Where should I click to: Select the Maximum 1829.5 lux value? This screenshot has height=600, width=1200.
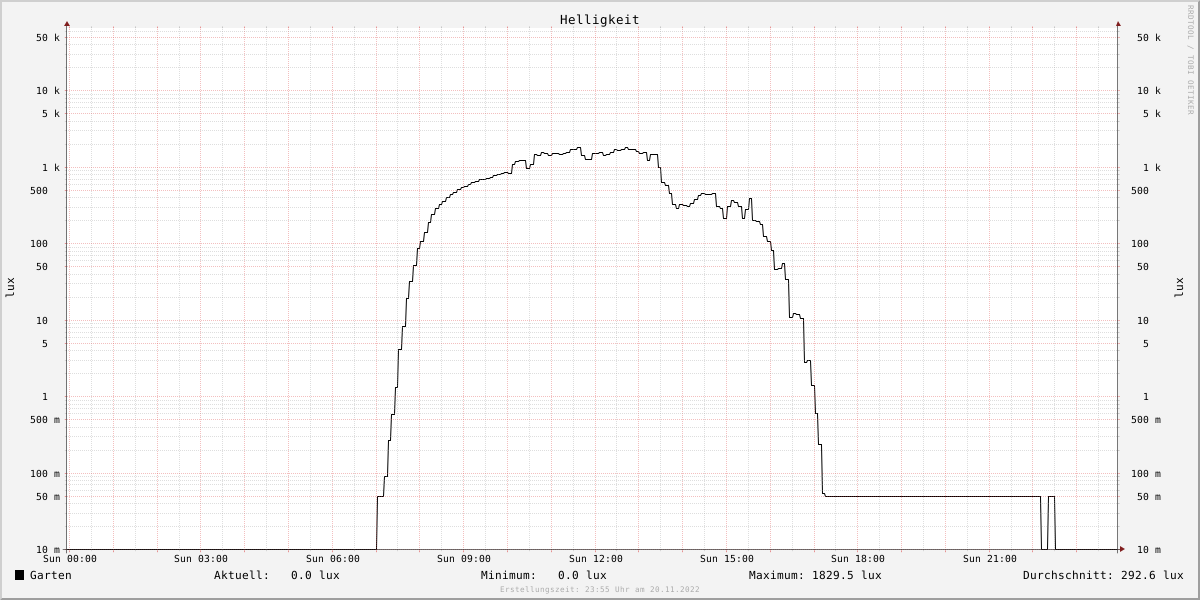[847, 575]
